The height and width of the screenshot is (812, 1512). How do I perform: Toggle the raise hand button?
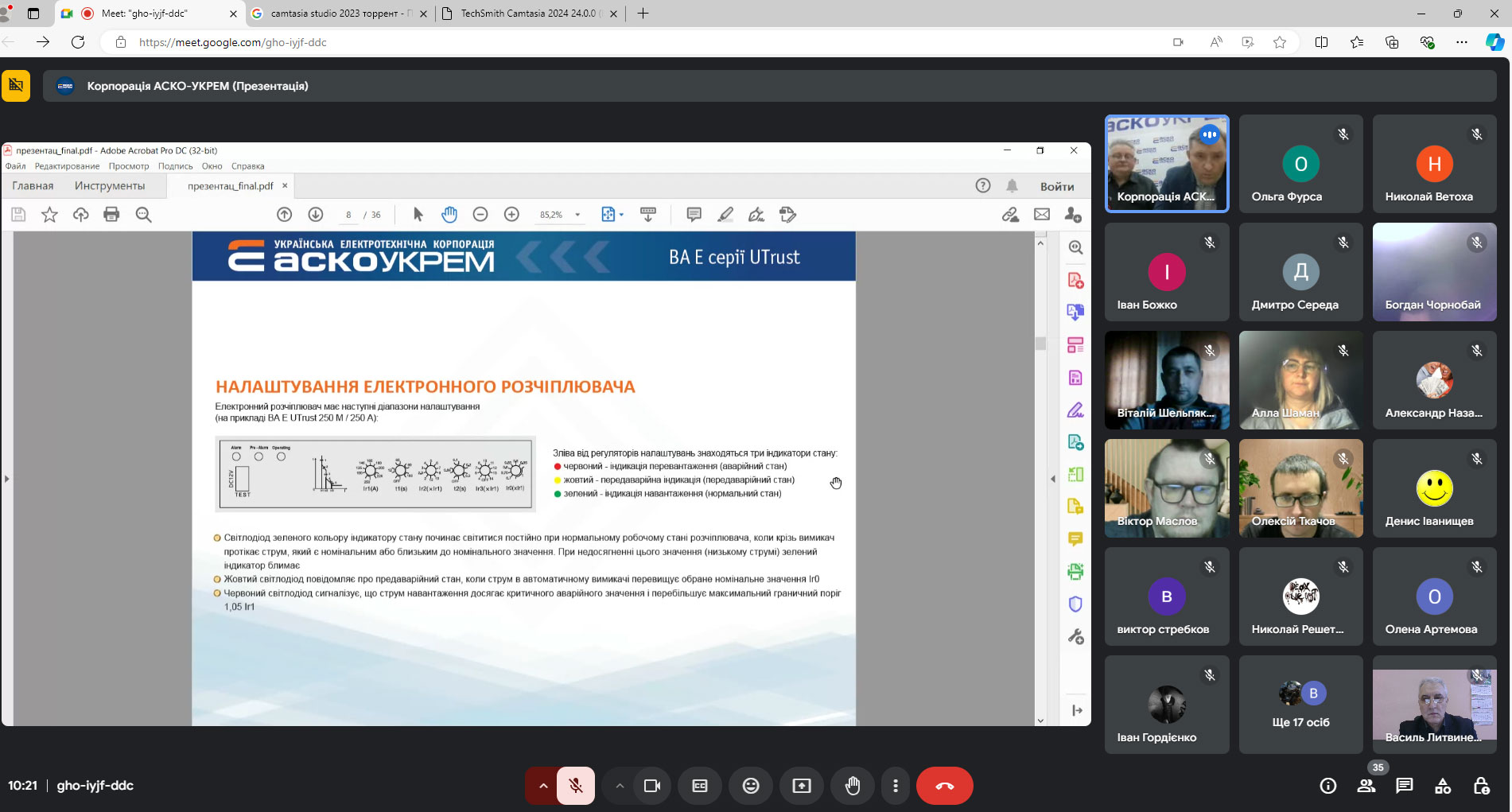point(853,786)
